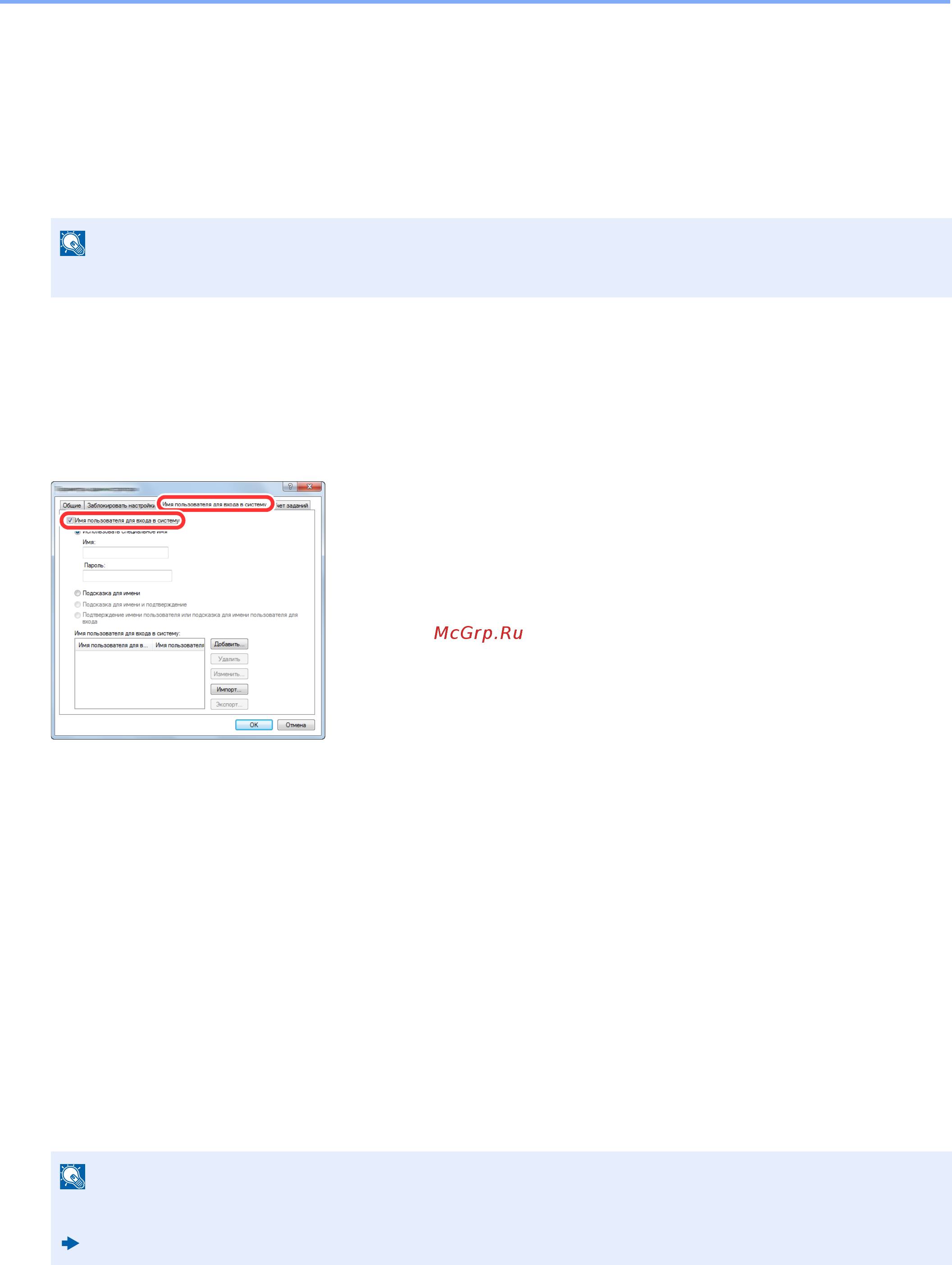This screenshot has width=952, height=1265.
Task: Click the lower note lightbulb icon
Action: (x=73, y=1176)
